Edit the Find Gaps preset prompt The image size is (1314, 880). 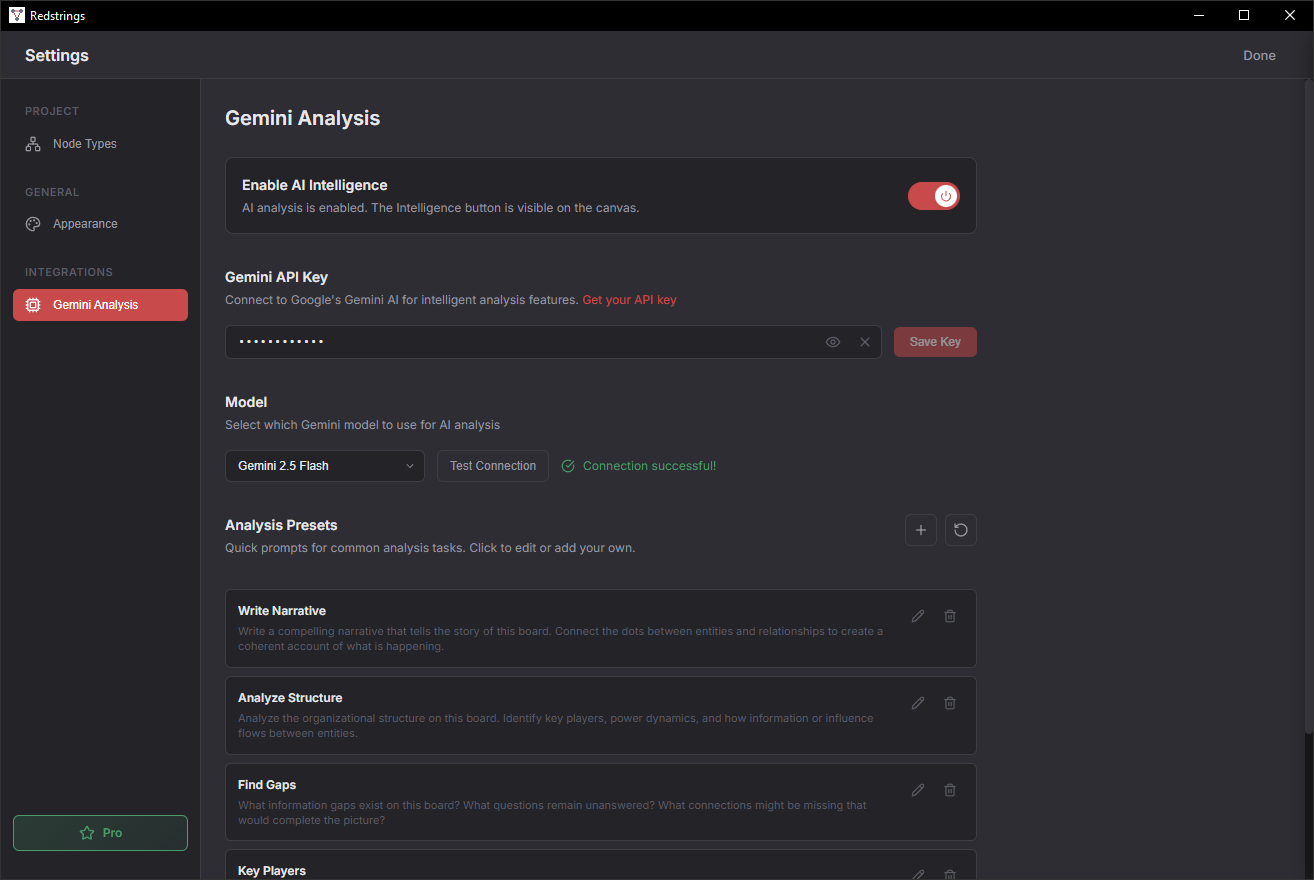[917, 789]
